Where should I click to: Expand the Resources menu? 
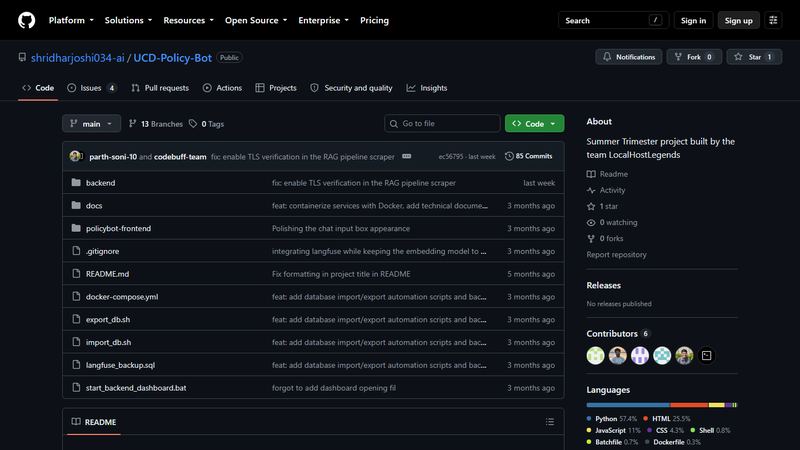(188, 20)
